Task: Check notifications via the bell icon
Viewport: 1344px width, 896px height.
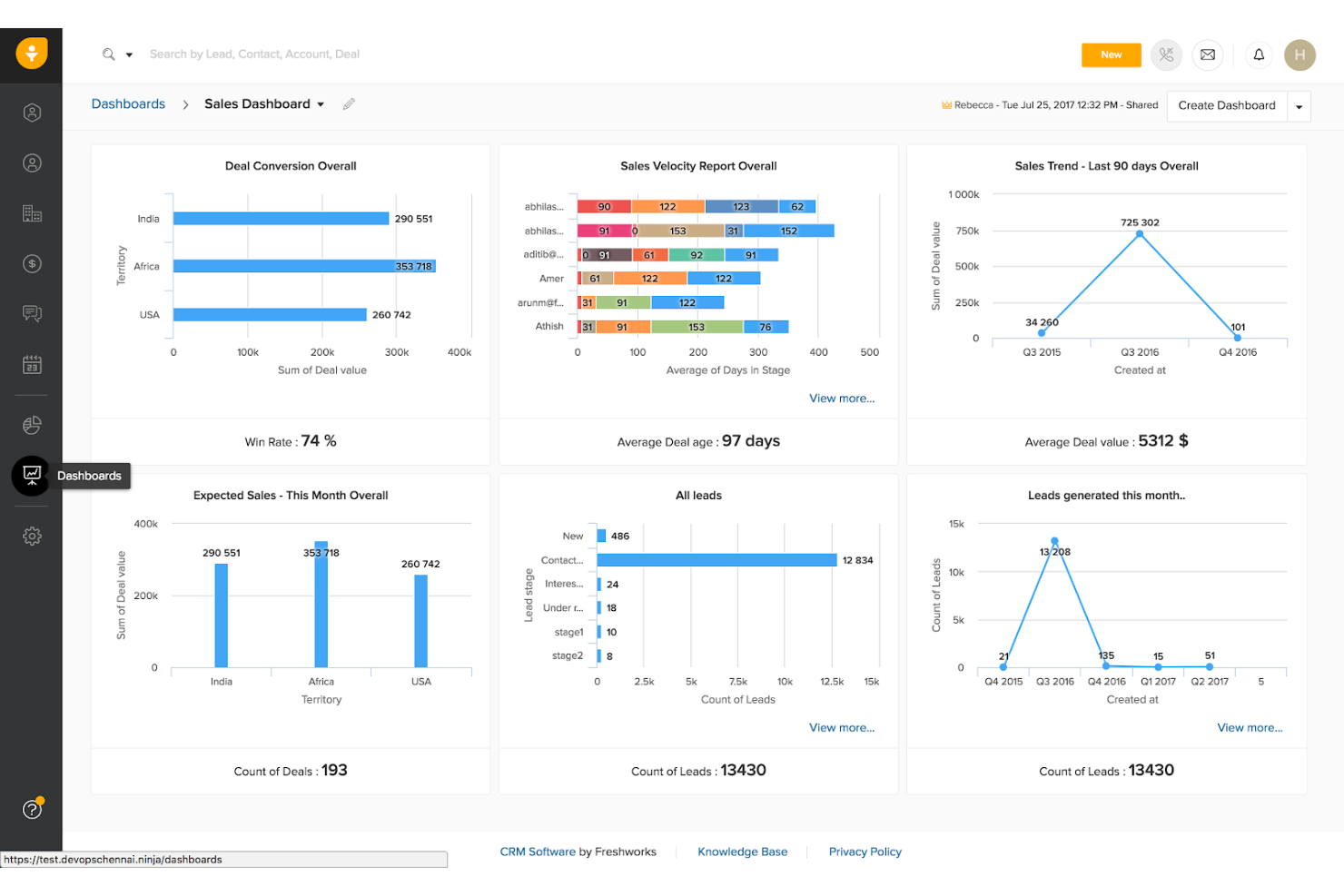Action: (1259, 54)
